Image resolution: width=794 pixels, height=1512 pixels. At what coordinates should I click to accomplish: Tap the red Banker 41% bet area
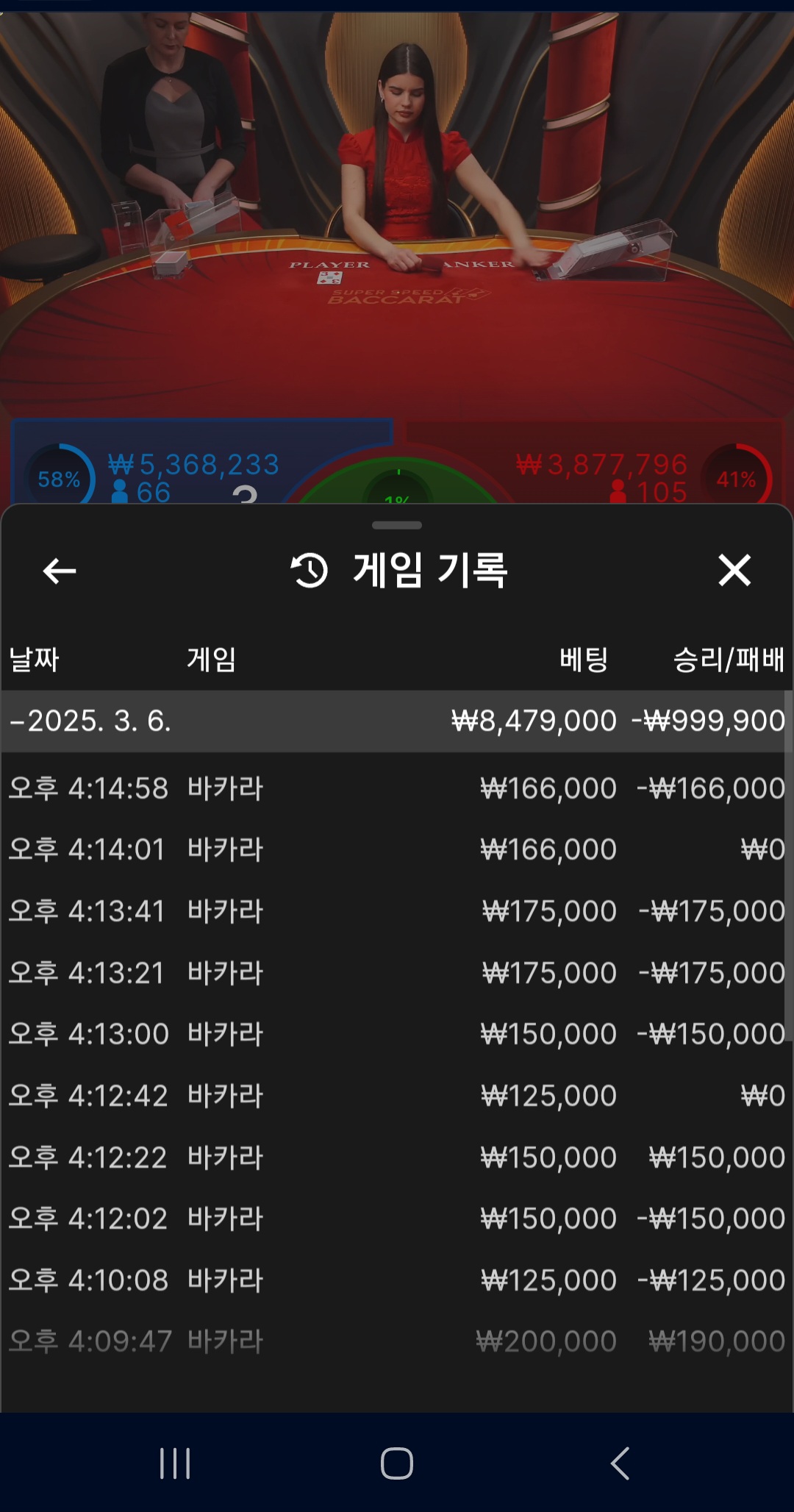pyautogui.click(x=610, y=467)
